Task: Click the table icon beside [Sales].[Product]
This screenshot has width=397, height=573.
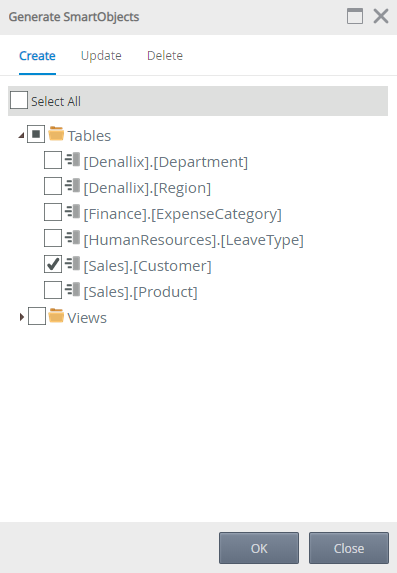Action: pos(72,289)
